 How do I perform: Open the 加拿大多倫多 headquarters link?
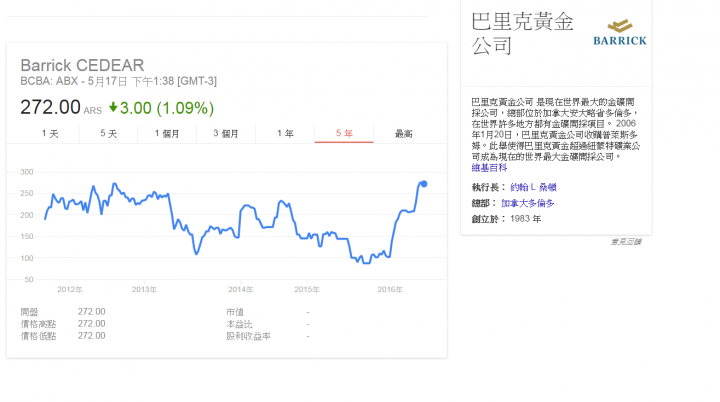[x=528, y=202]
